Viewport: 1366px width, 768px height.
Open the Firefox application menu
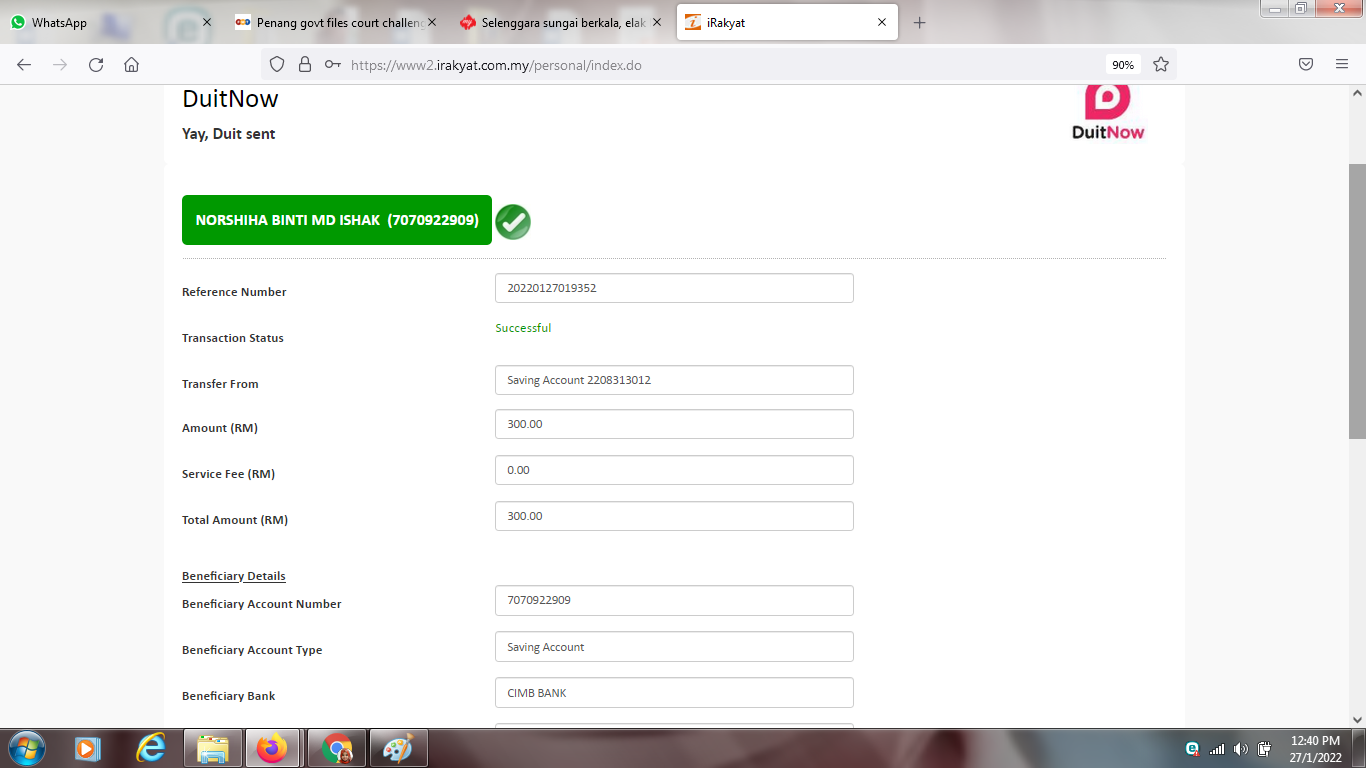(x=1342, y=65)
